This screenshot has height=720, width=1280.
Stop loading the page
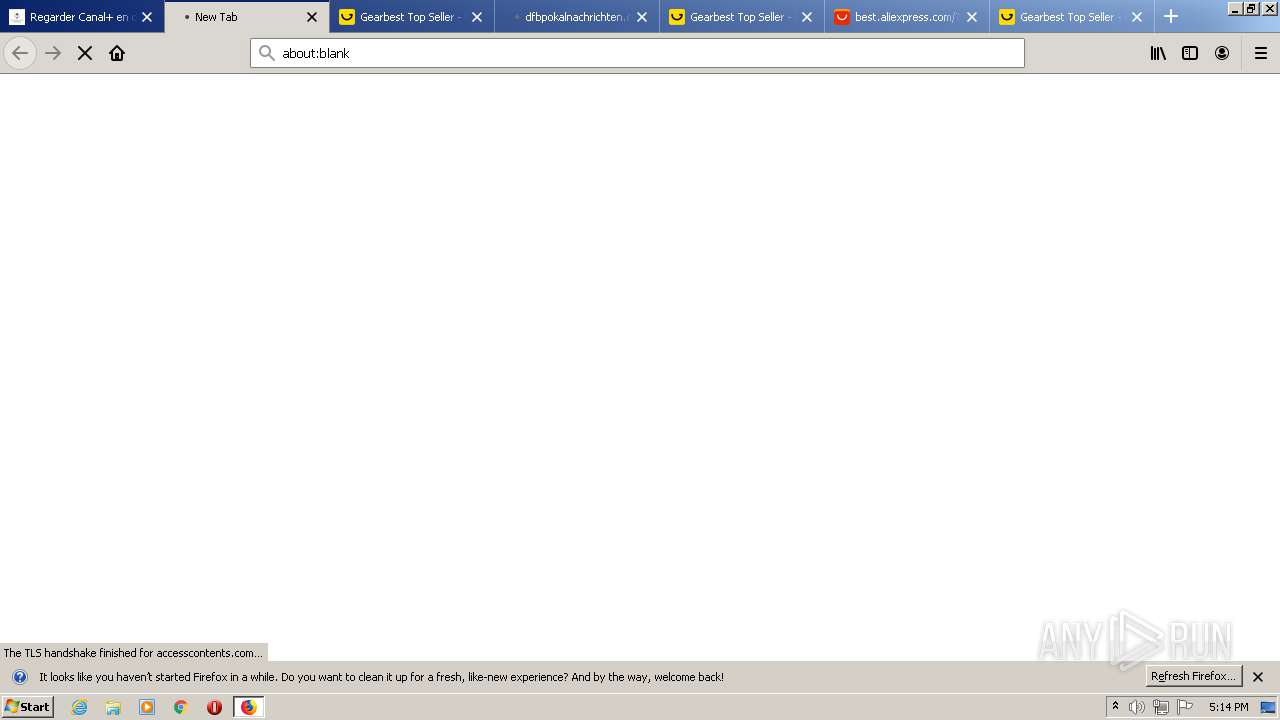click(85, 53)
